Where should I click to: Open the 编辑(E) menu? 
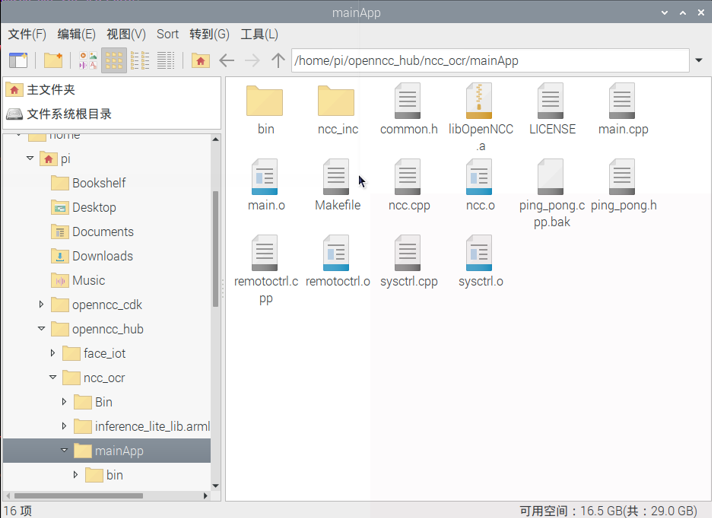tap(76, 34)
